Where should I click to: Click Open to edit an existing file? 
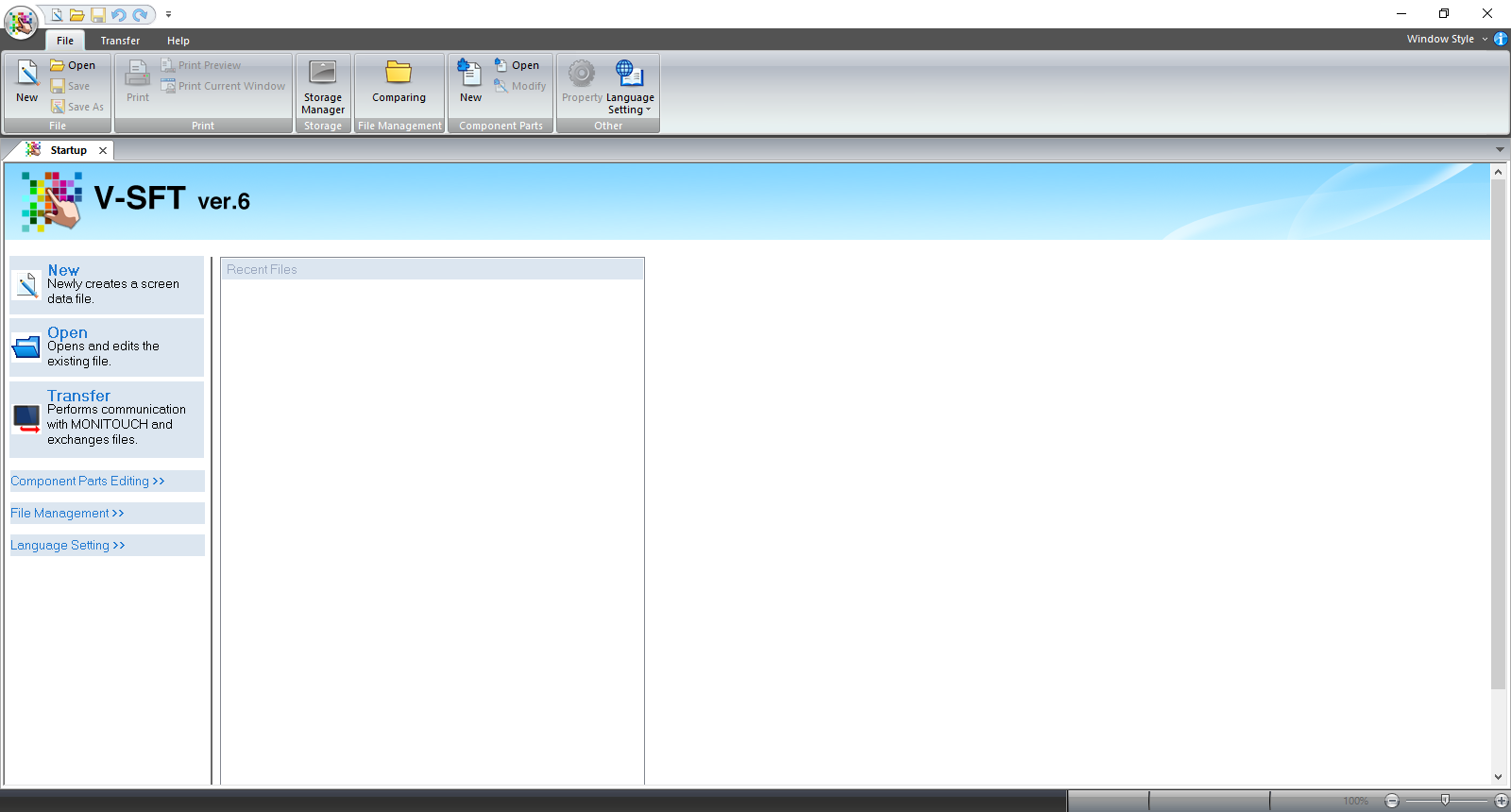pos(107,347)
